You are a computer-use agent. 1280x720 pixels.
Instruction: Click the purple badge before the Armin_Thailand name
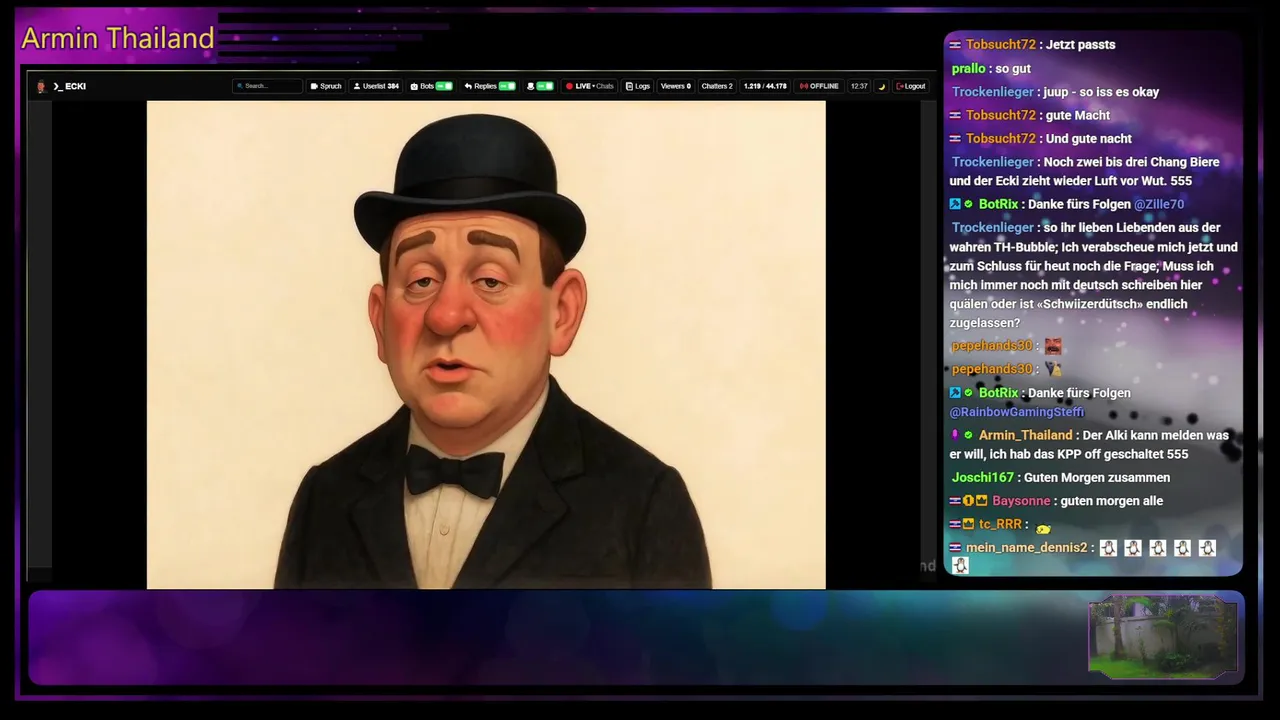click(x=955, y=435)
